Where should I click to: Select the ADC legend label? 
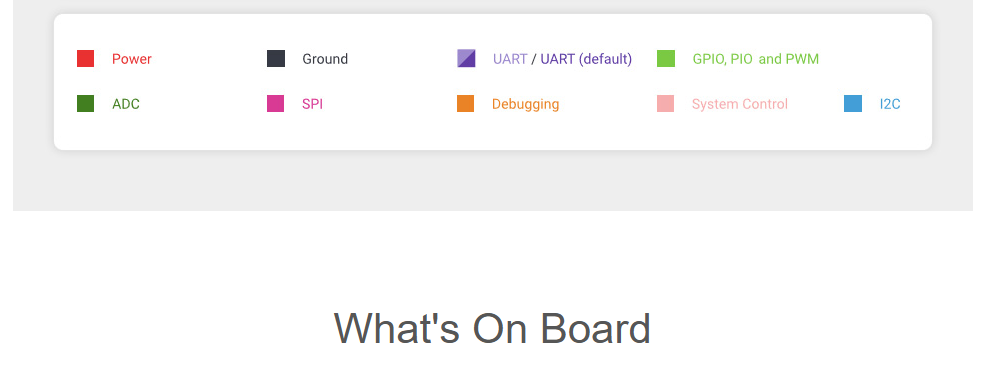point(126,104)
